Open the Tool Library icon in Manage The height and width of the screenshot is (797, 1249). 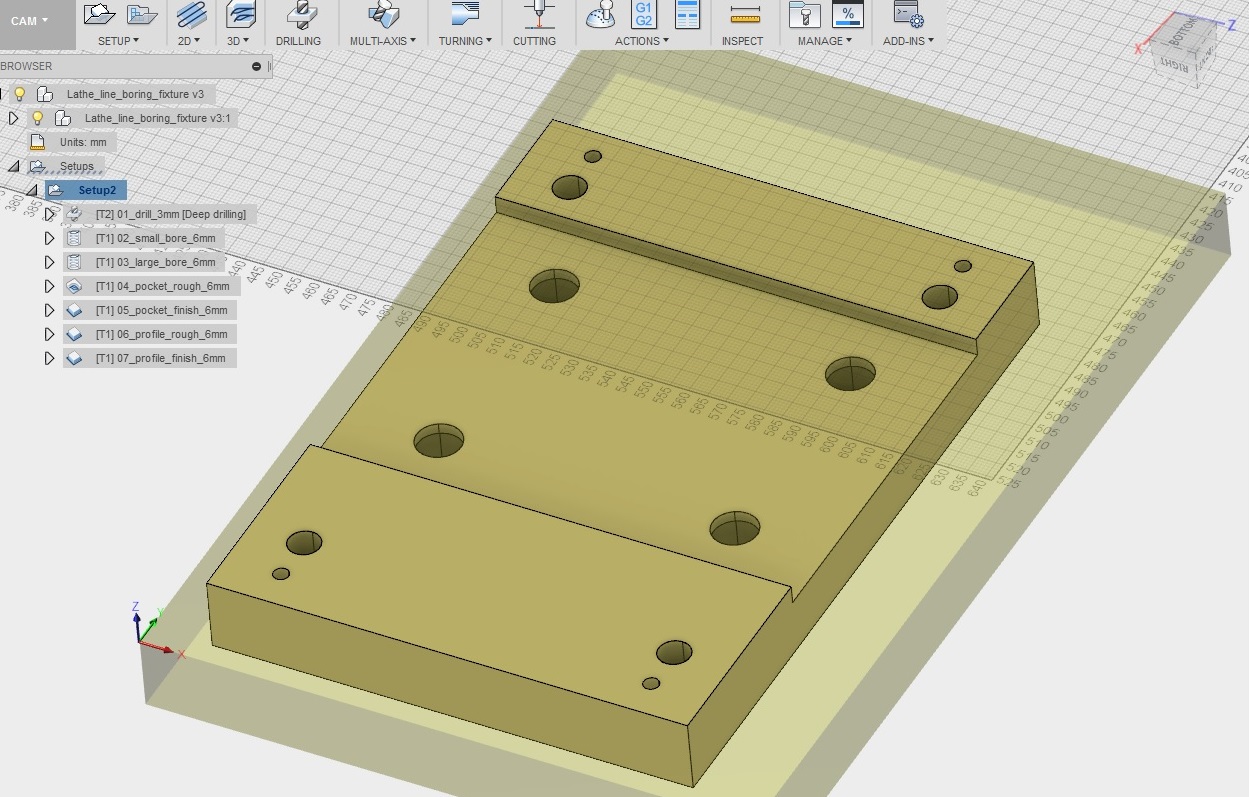pyautogui.click(x=803, y=15)
